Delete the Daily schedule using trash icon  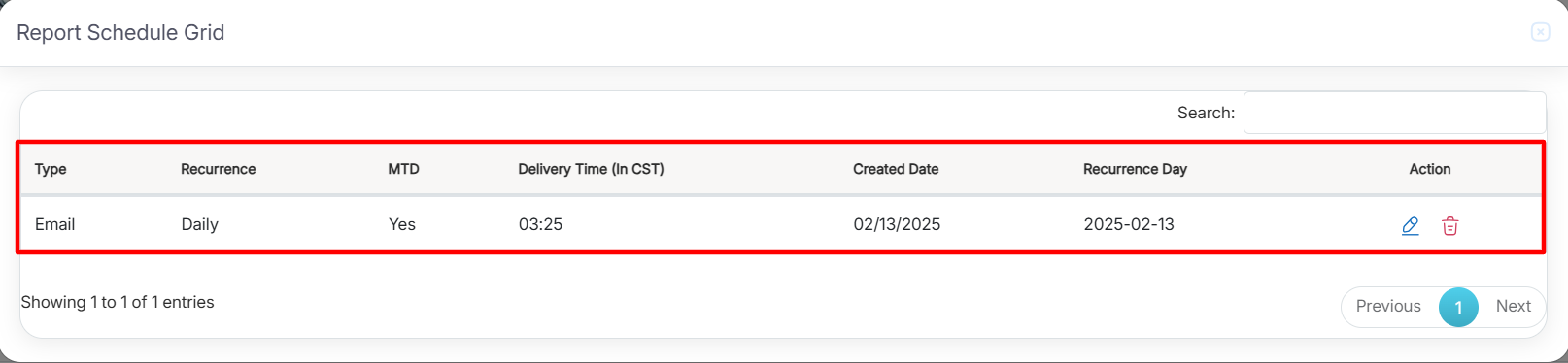(x=1450, y=226)
